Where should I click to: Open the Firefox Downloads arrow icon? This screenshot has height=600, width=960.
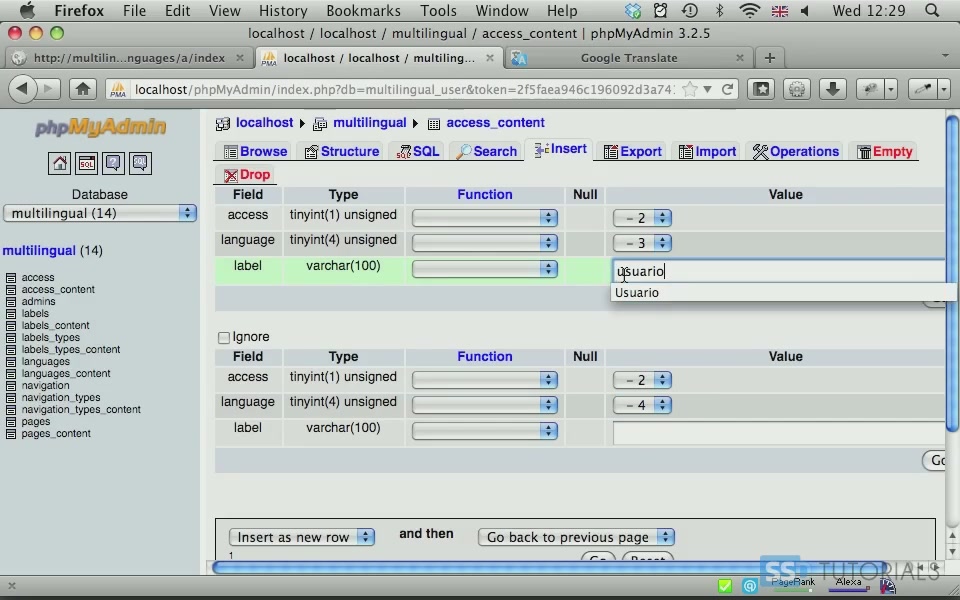coord(833,89)
